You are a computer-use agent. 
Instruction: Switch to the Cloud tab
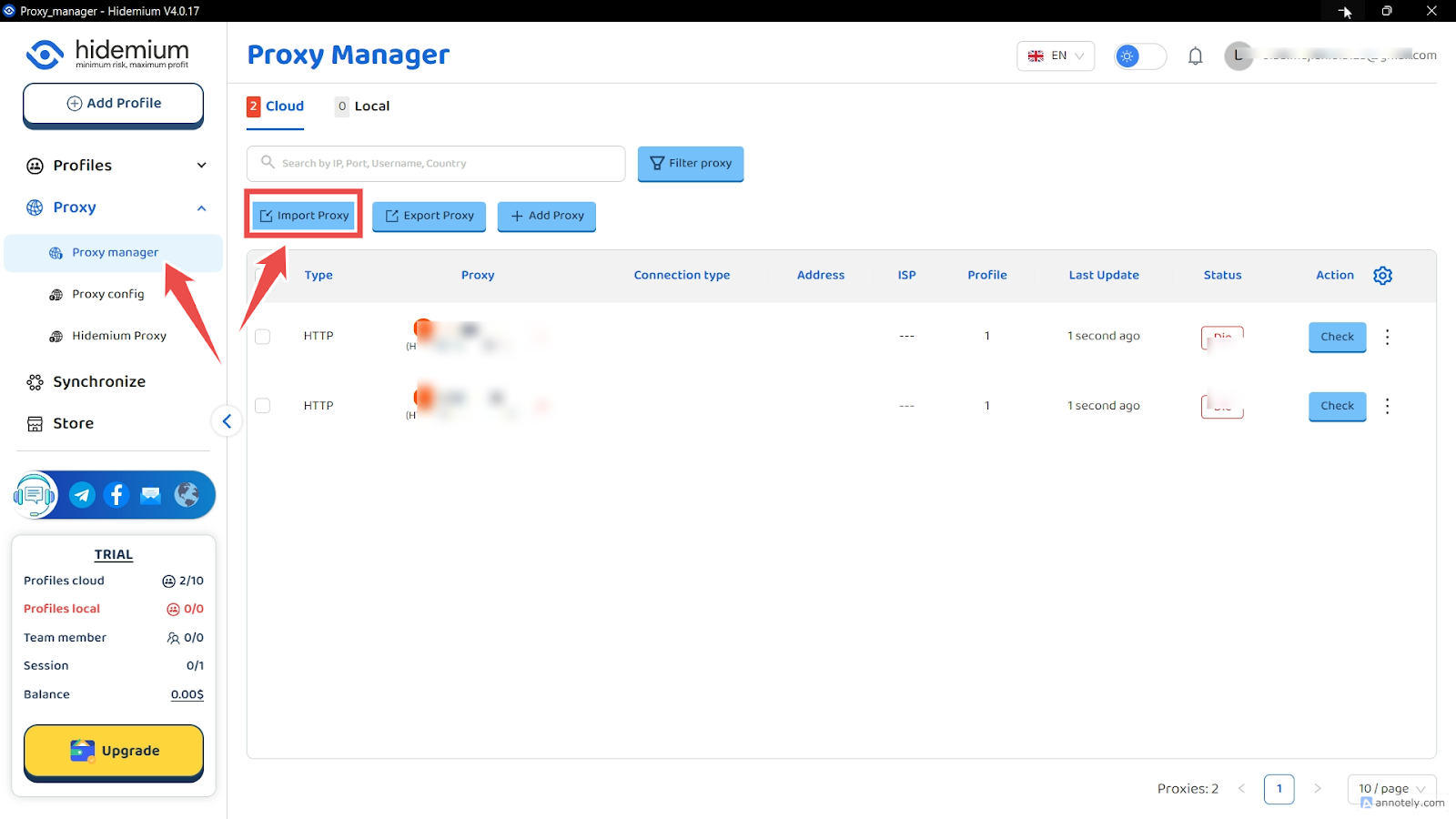click(276, 106)
